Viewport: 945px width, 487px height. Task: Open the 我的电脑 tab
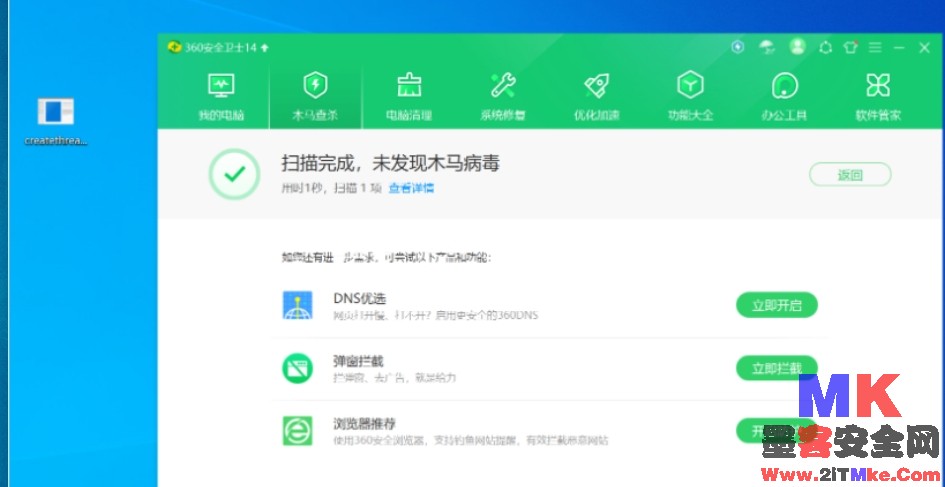pos(221,96)
